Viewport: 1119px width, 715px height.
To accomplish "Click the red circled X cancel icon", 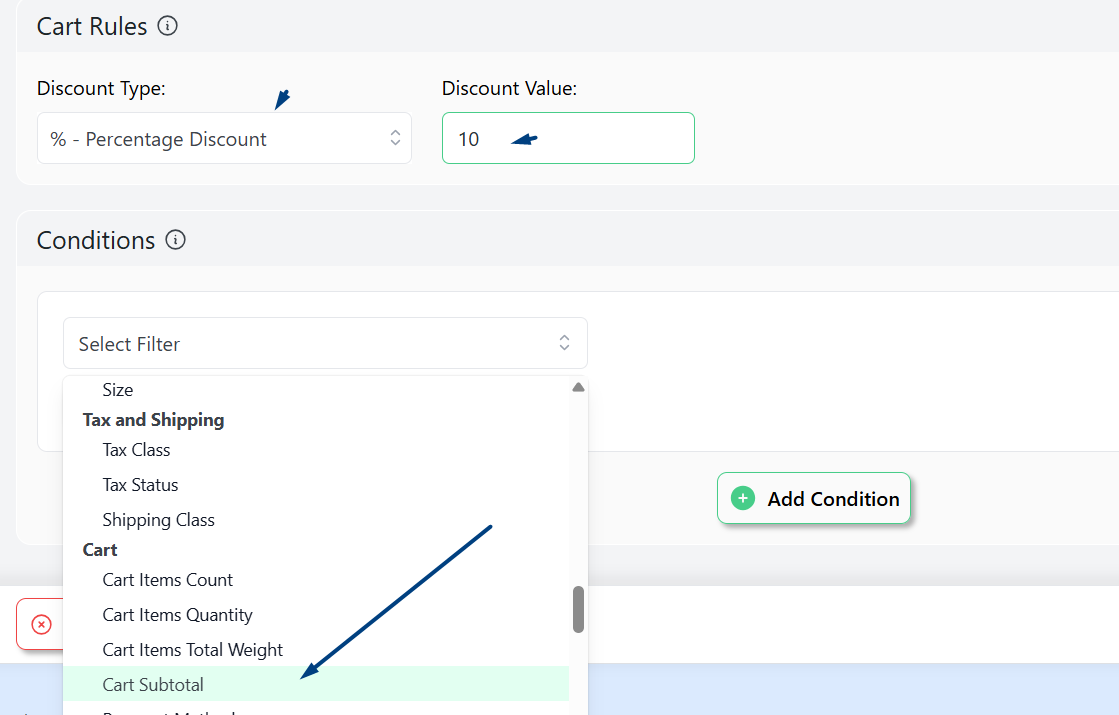I will pos(41,624).
